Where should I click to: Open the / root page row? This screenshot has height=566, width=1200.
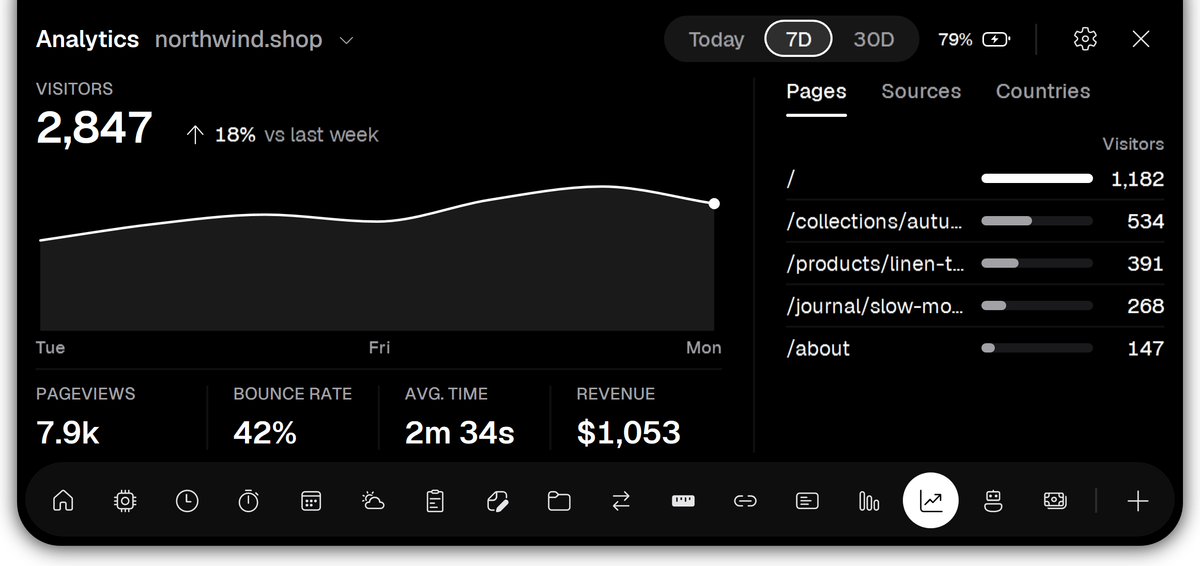pyautogui.click(x=975, y=179)
